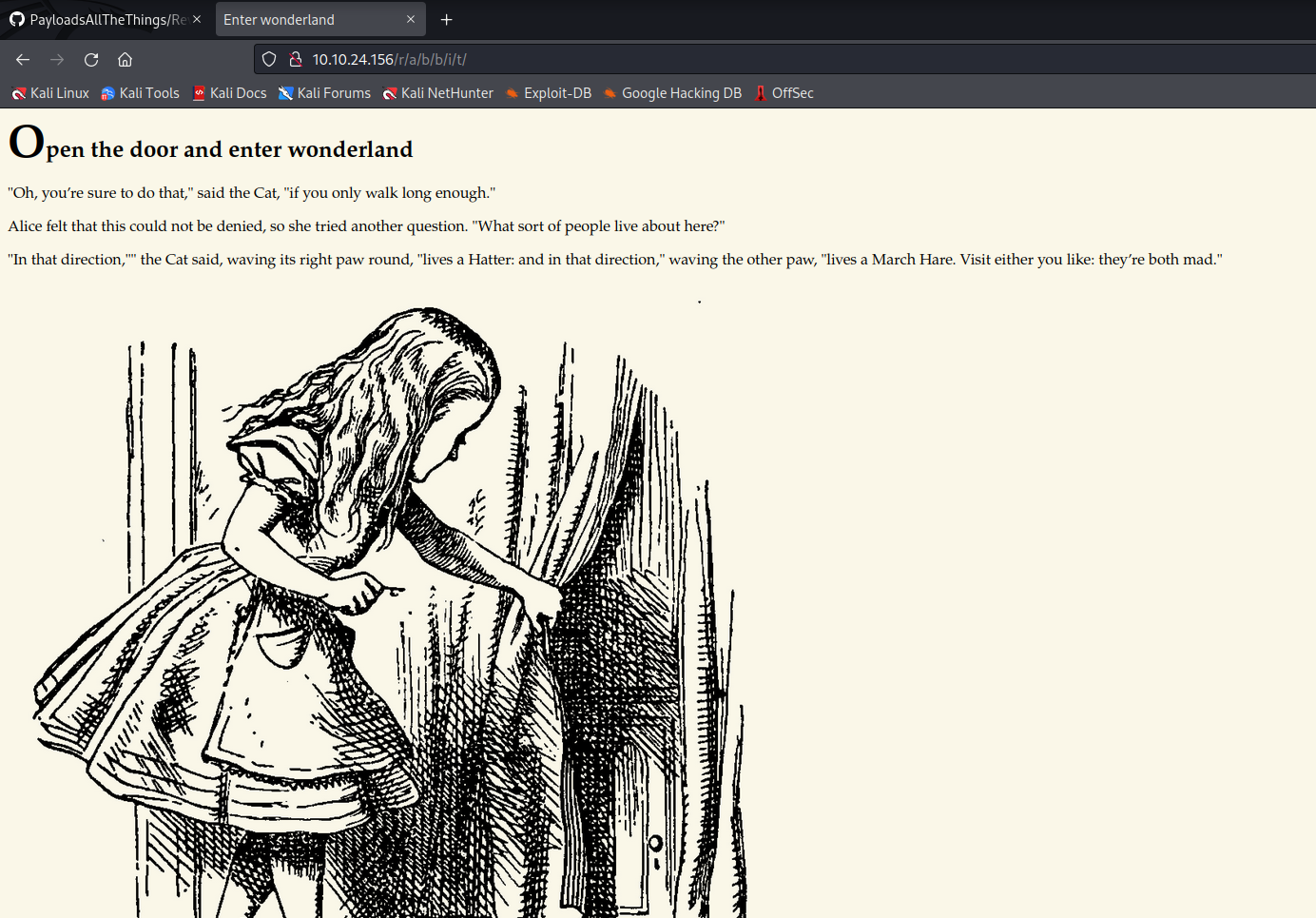Select the Enter wonderland tab

coord(304,19)
